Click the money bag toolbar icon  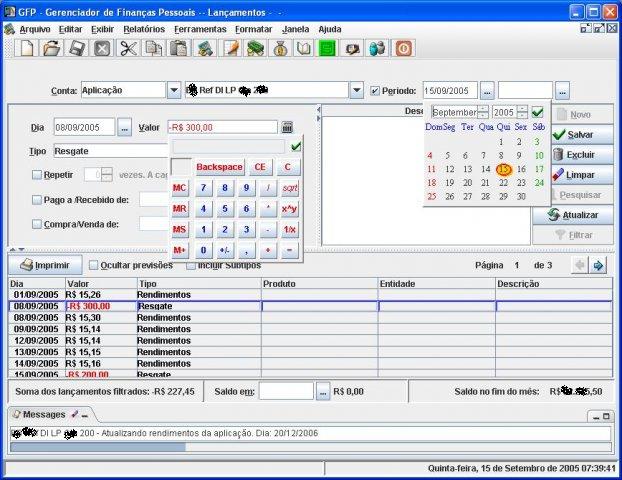pos(279,48)
